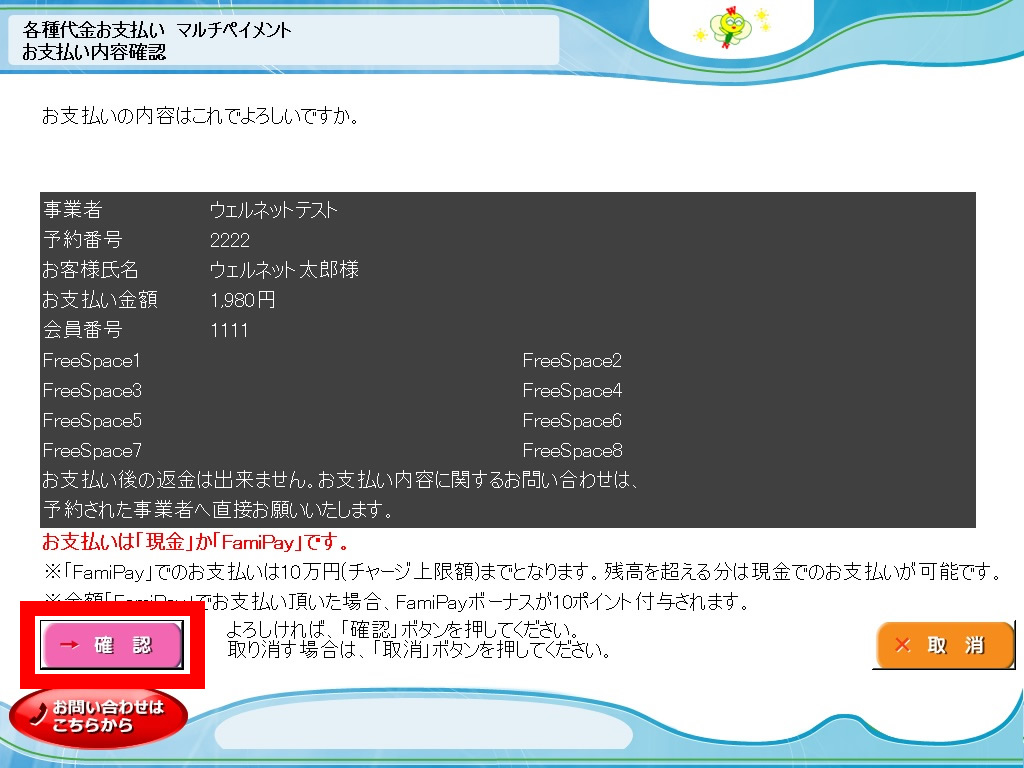This screenshot has width=1024, height=768.
Task: Select the 会員番号 label
Action: (x=83, y=330)
